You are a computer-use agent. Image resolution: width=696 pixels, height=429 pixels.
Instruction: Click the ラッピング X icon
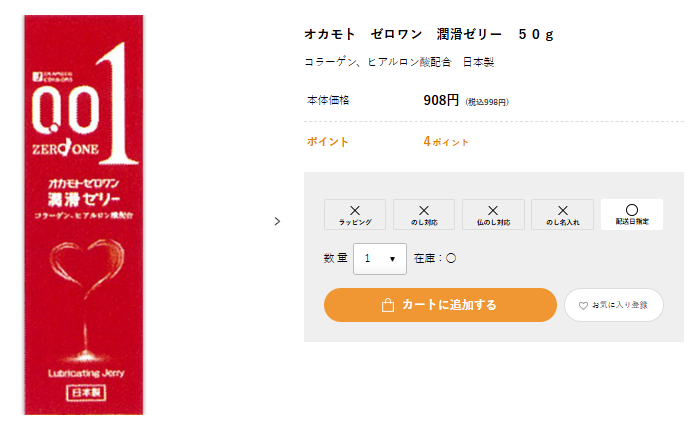(x=355, y=210)
